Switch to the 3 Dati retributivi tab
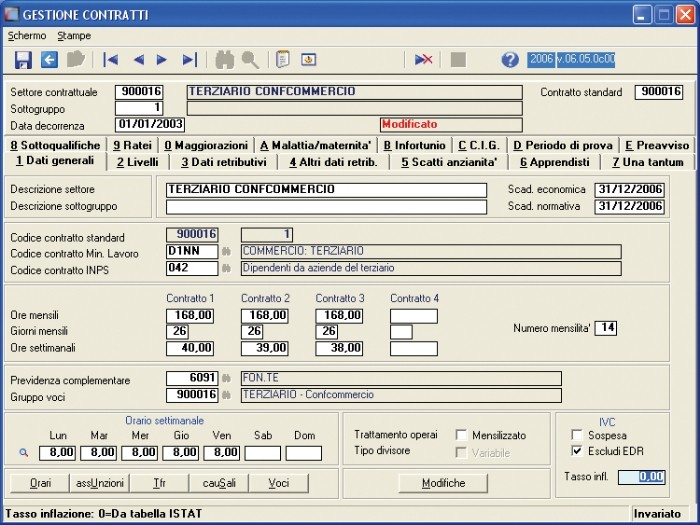Viewport: 700px width, 525px height. pyautogui.click(x=223, y=162)
